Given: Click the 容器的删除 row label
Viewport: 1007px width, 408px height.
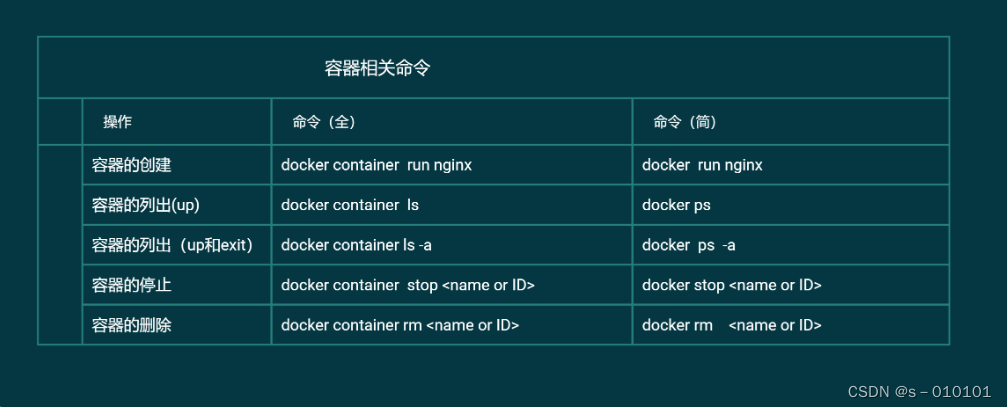Looking at the screenshot, I should point(132,325).
